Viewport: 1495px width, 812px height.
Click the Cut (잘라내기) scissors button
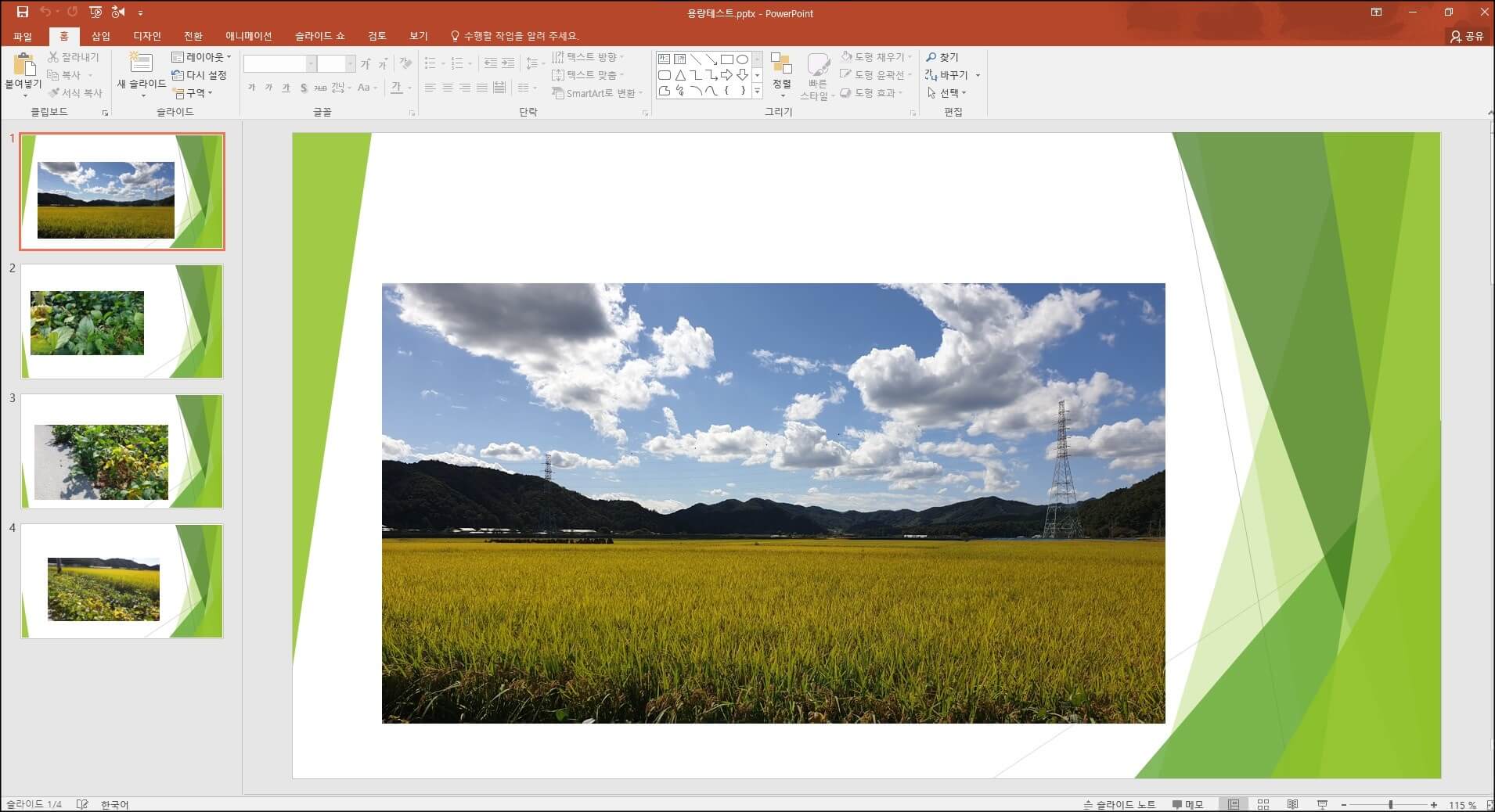[x=73, y=57]
